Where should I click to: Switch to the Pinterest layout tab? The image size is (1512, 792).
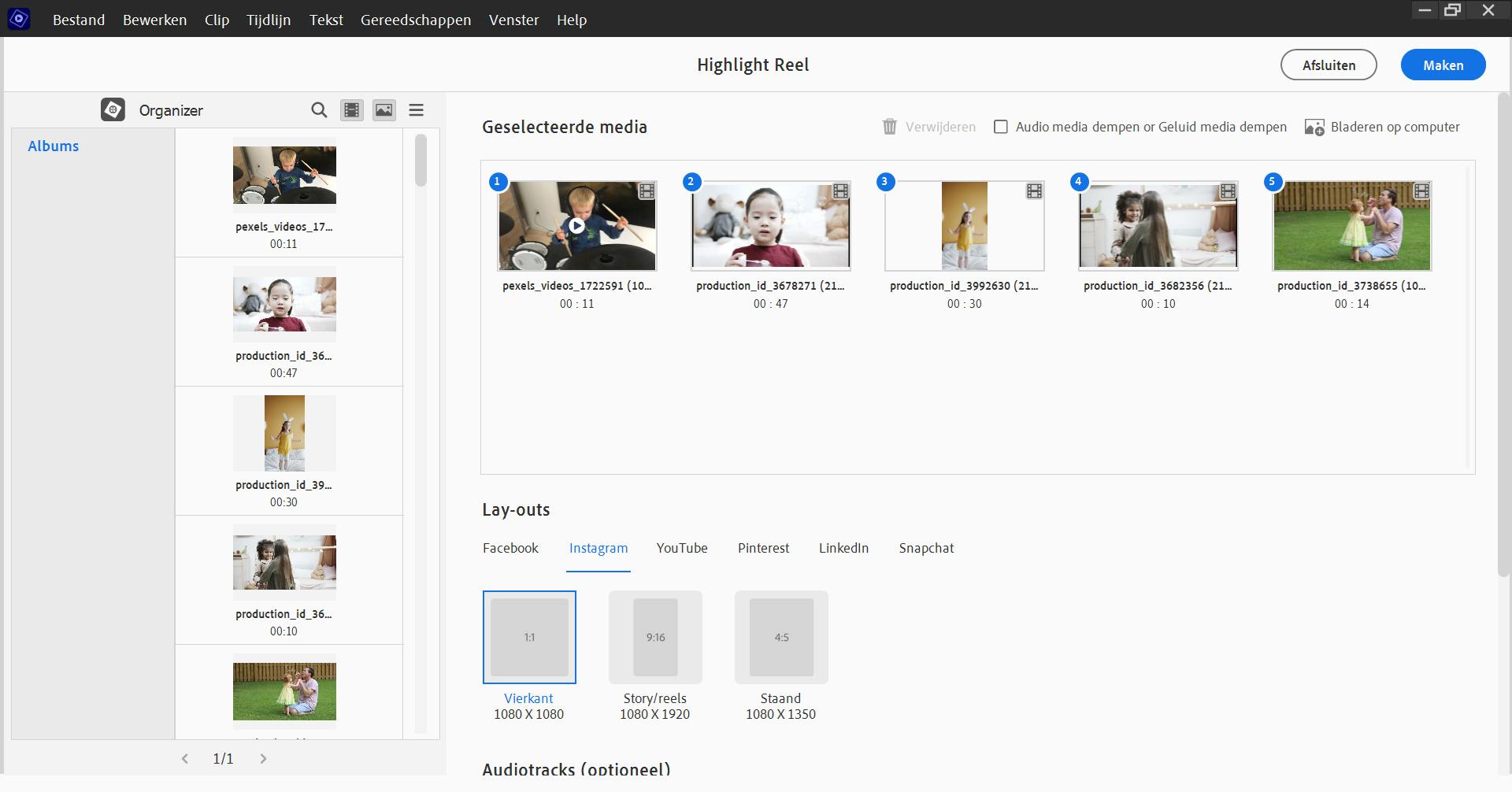(763, 548)
